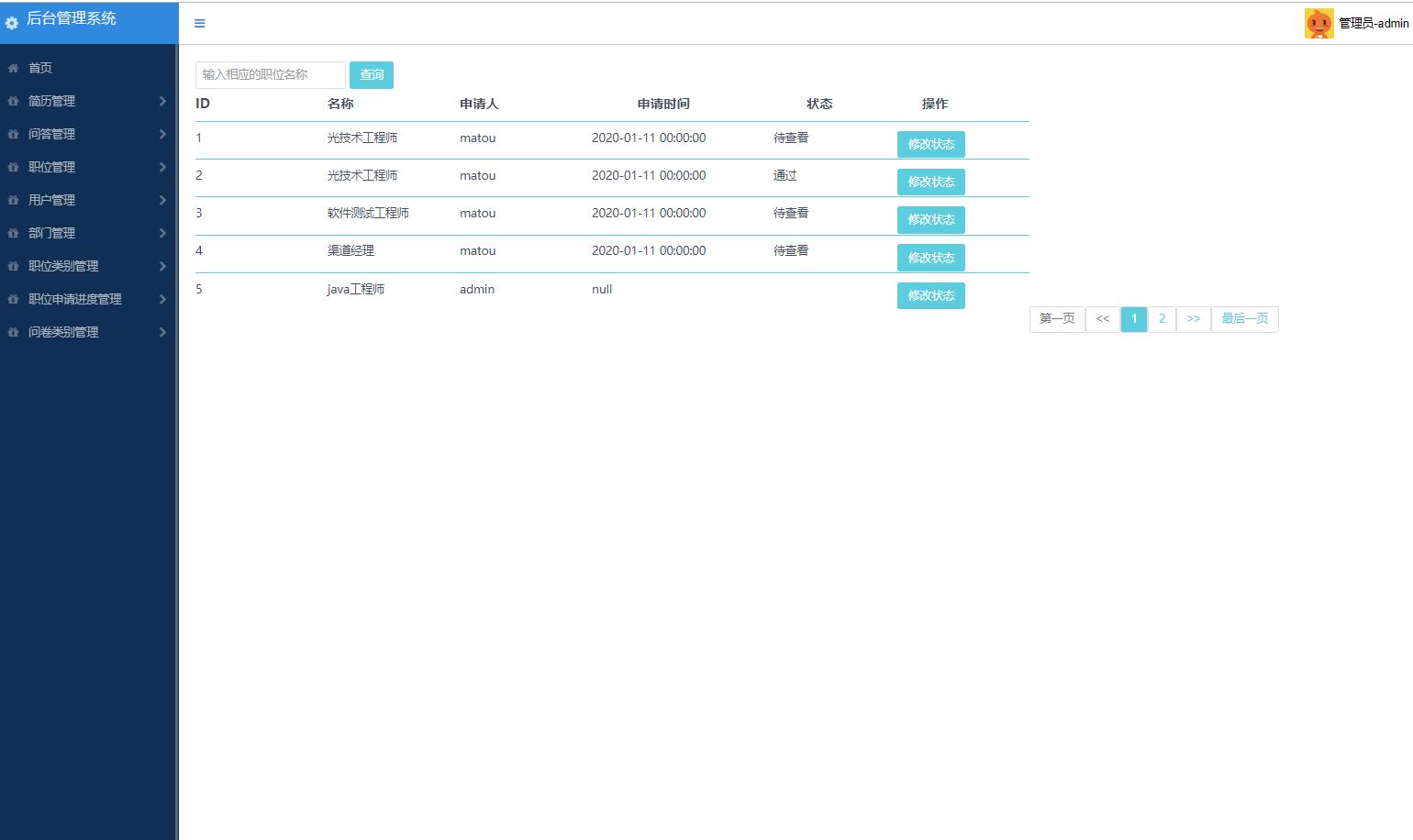Click the icon beside 部门管理

[13, 233]
